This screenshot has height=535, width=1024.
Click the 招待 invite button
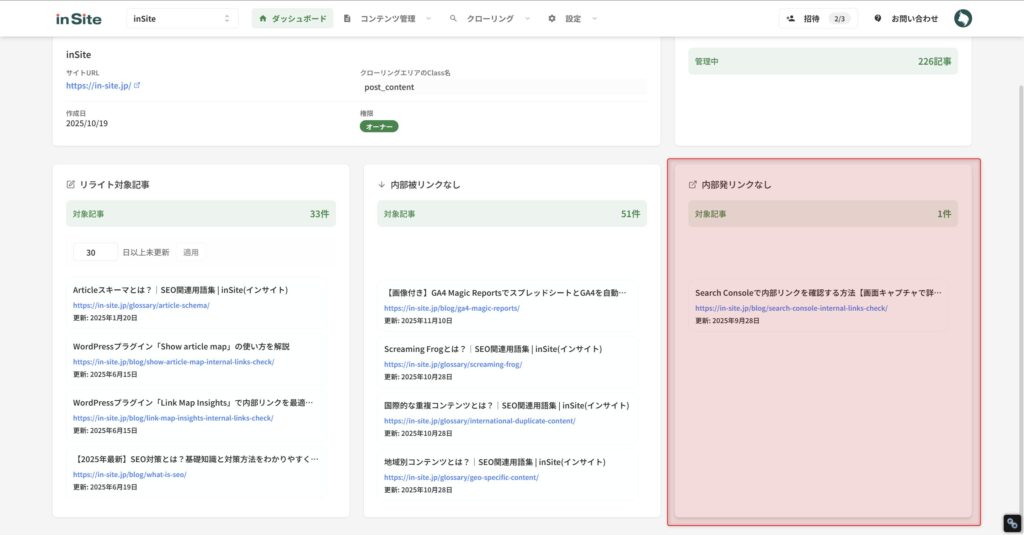818,19
